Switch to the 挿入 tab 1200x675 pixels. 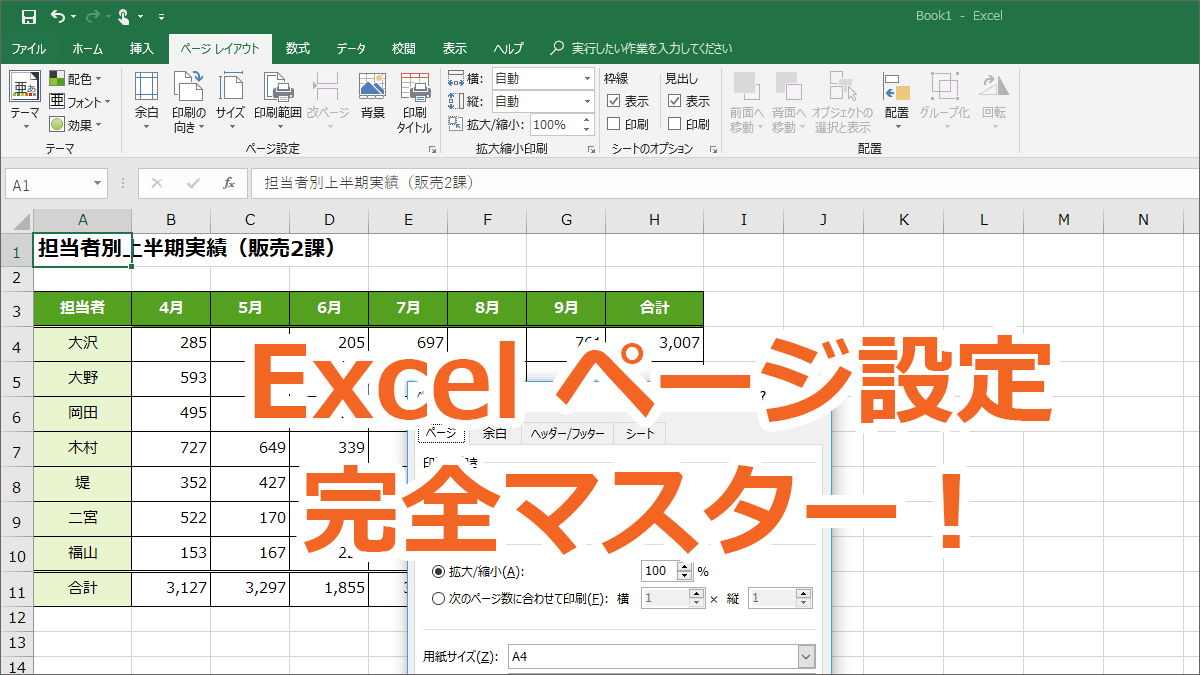pyautogui.click(x=142, y=48)
